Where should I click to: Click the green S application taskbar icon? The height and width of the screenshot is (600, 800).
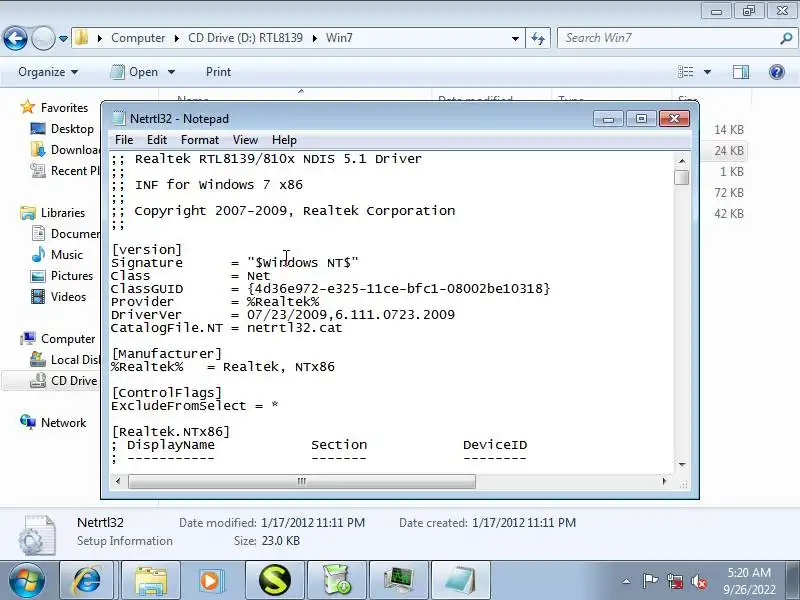click(274, 580)
